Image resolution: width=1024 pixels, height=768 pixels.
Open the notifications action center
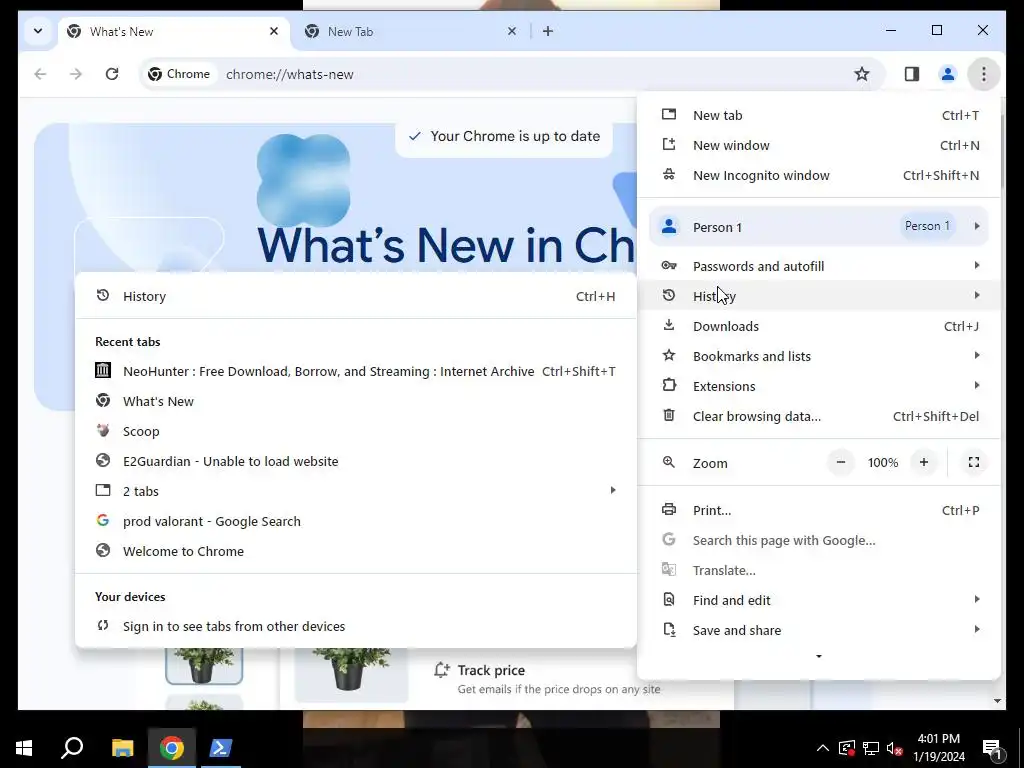click(993, 748)
